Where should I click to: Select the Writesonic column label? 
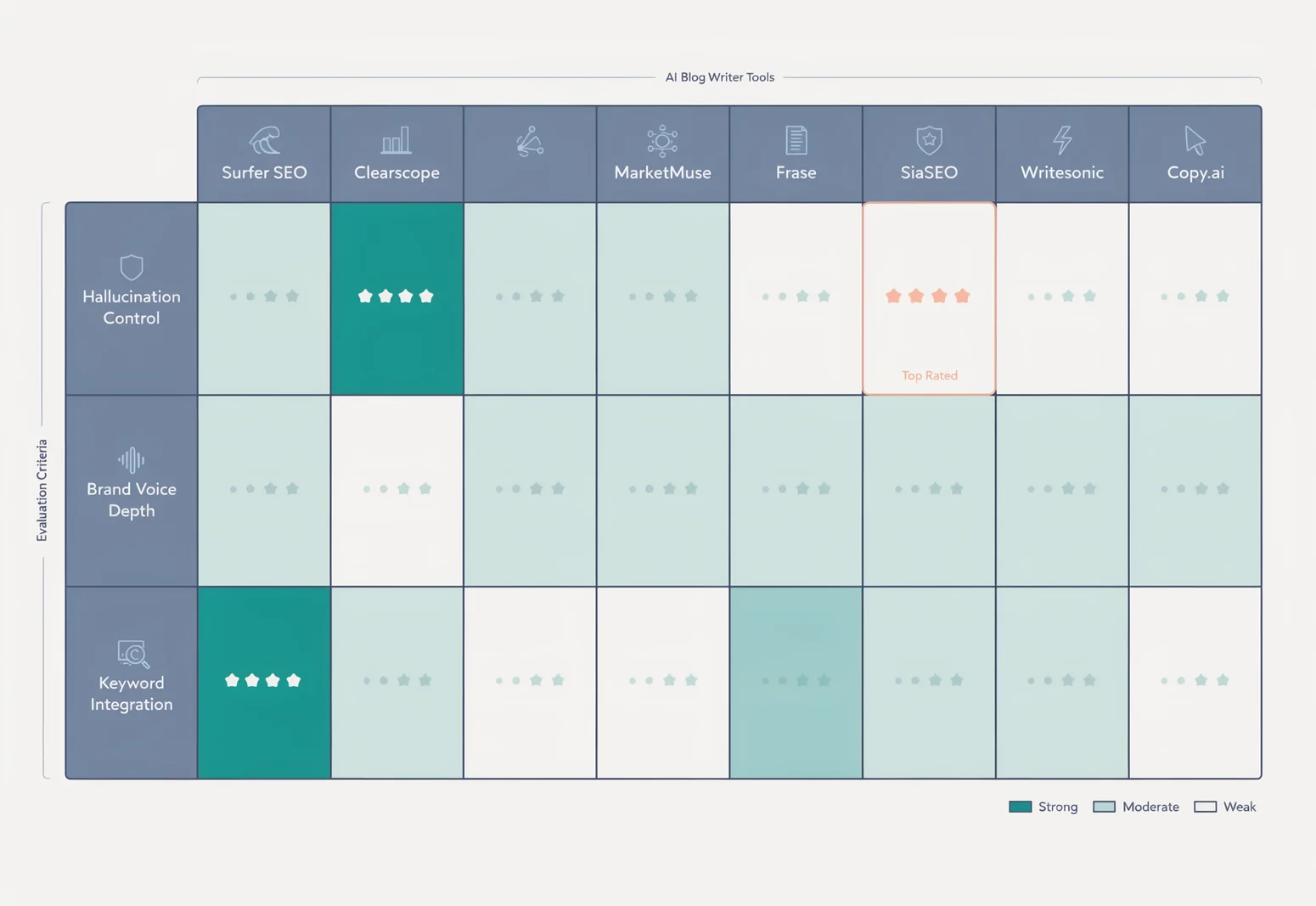point(1062,172)
